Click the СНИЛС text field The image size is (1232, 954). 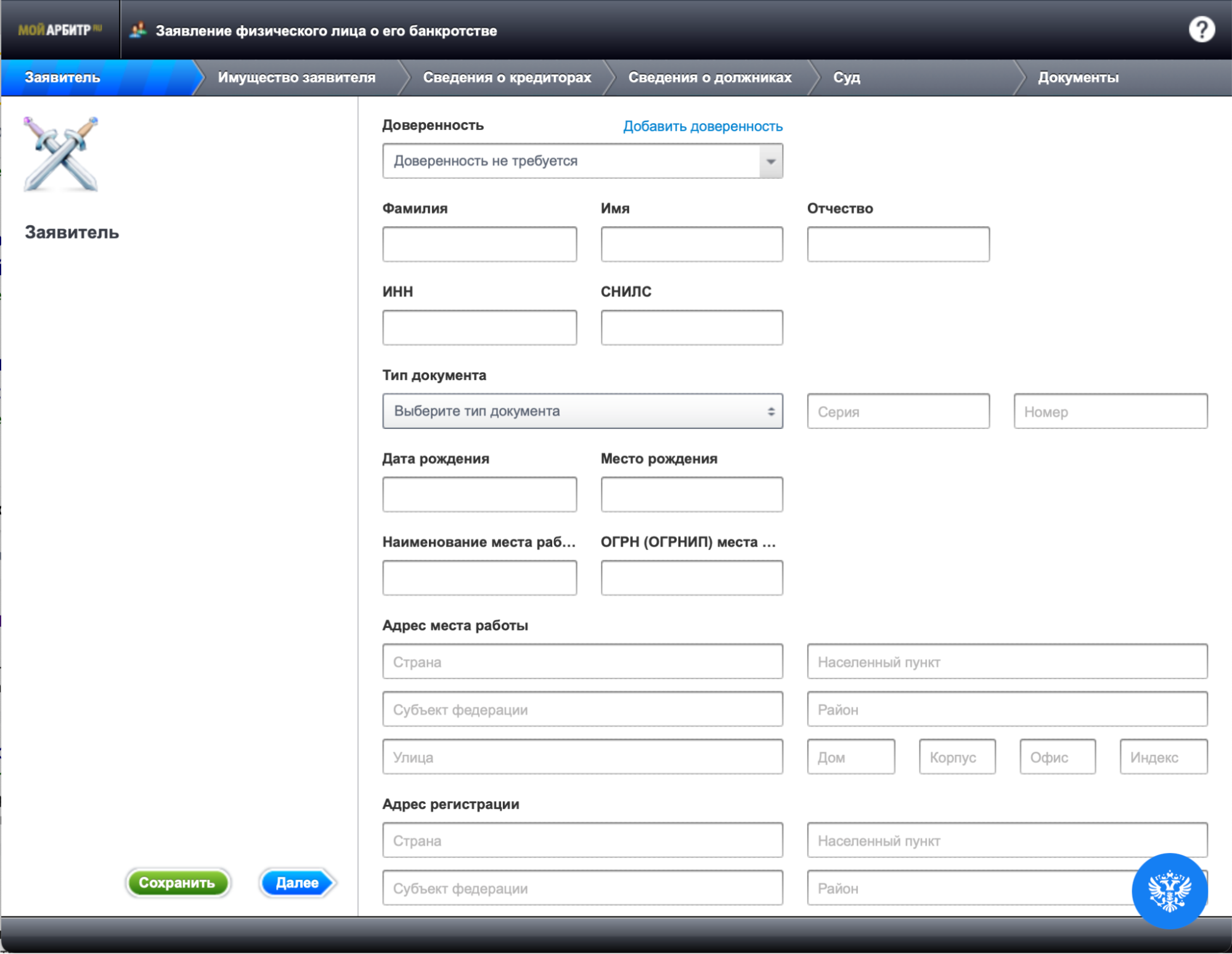[x=691, y=328]
